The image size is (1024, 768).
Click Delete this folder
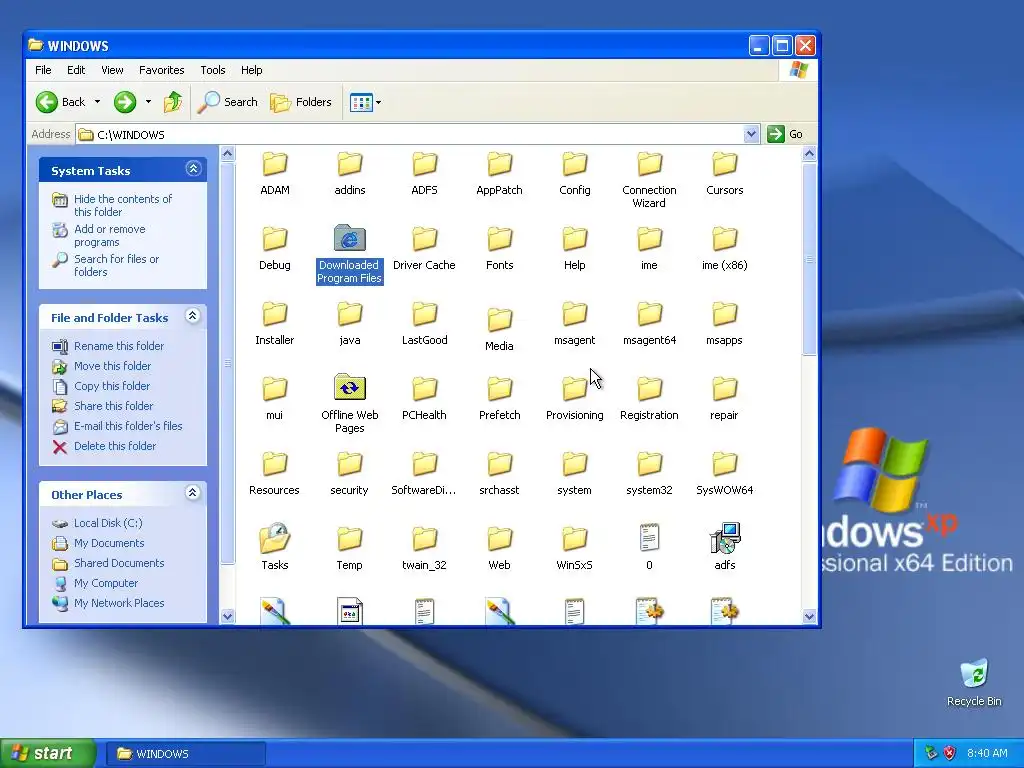click(x=104, y=446)
